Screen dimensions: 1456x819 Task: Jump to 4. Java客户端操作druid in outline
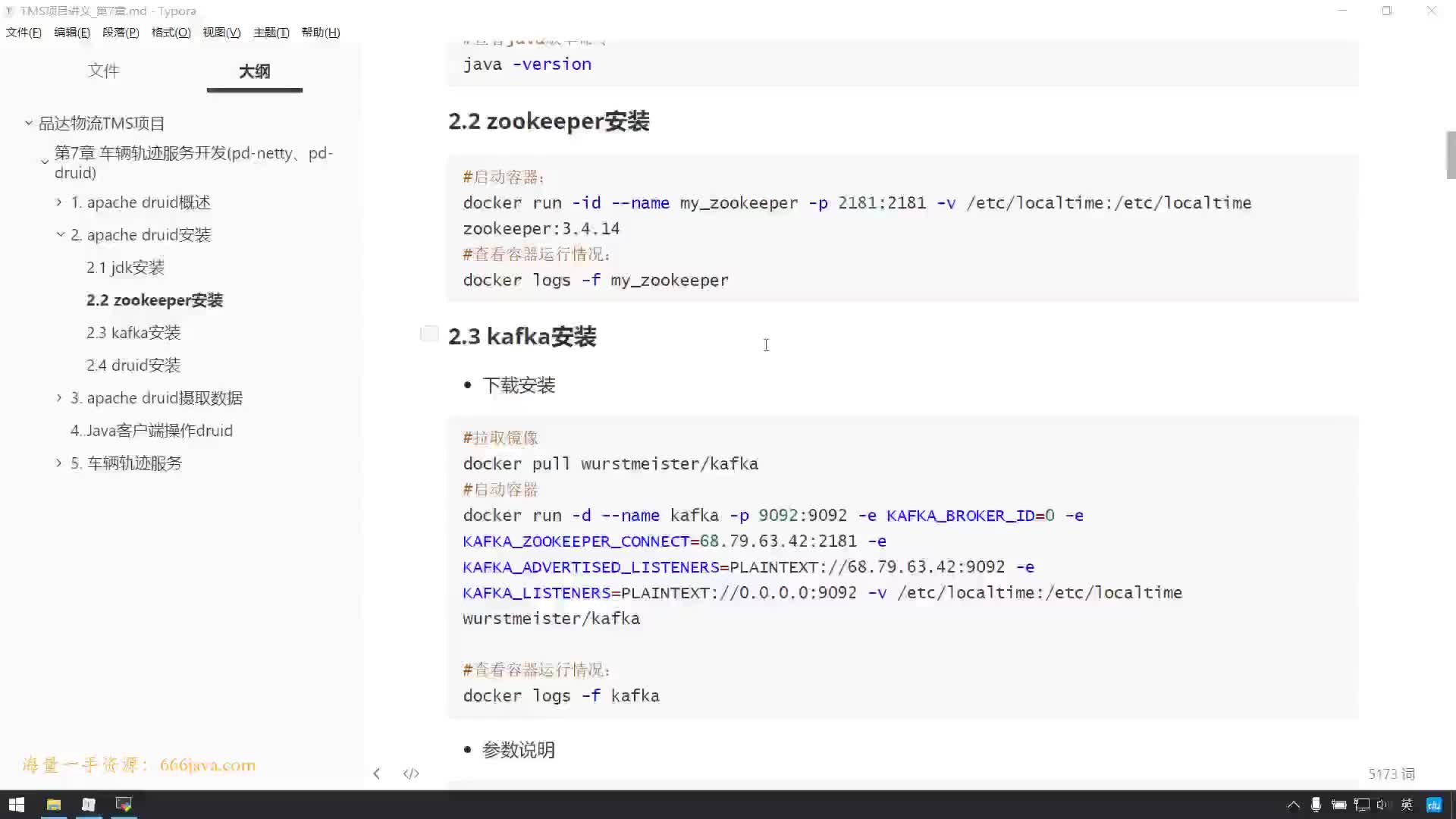(152, 431)
